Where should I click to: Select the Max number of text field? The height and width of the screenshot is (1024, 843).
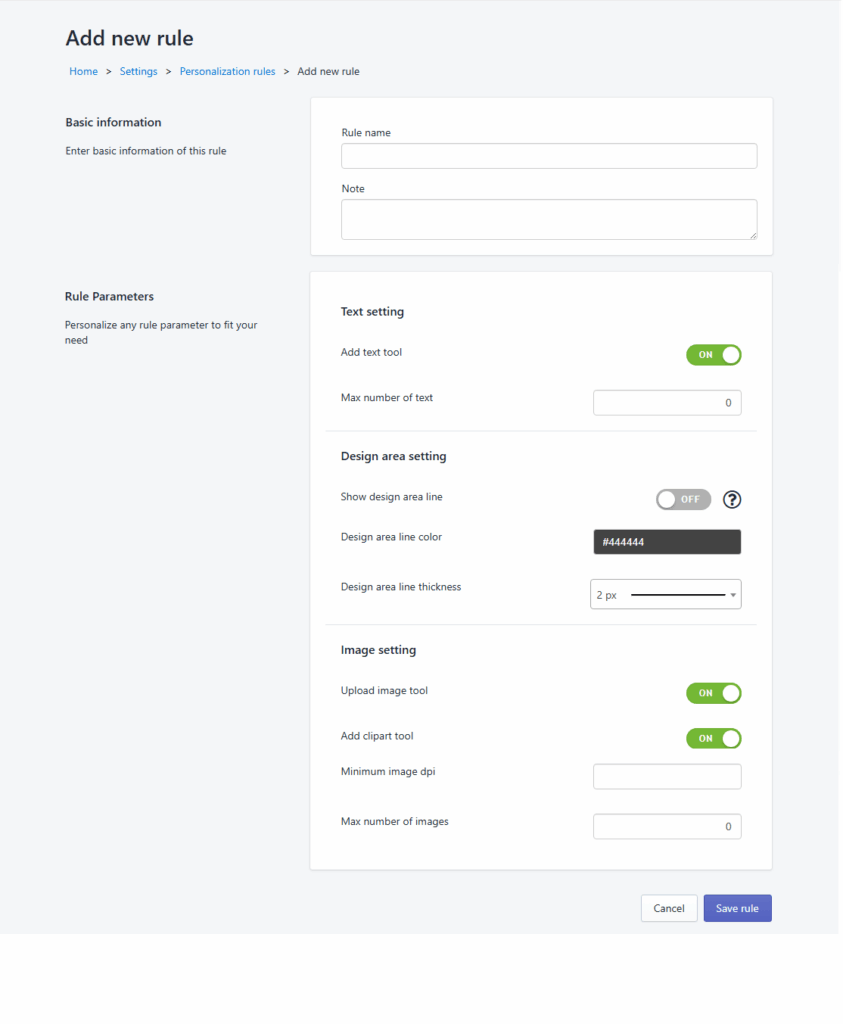tap(667, 403)
